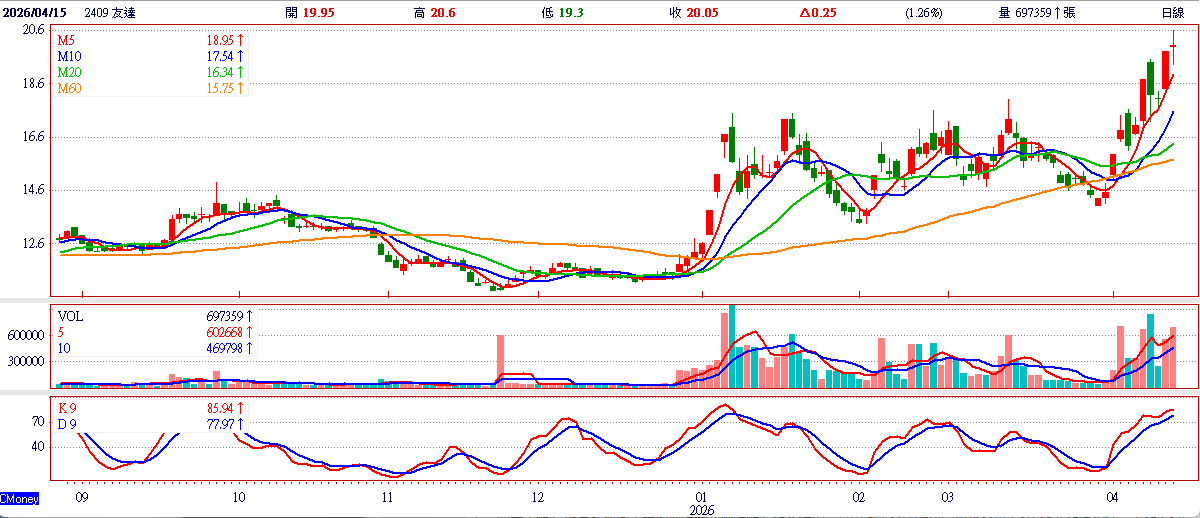Click the up arrow beside D9 value 77.97
This screenshot has width=1200, height=518.
click(x=240, y=425)
